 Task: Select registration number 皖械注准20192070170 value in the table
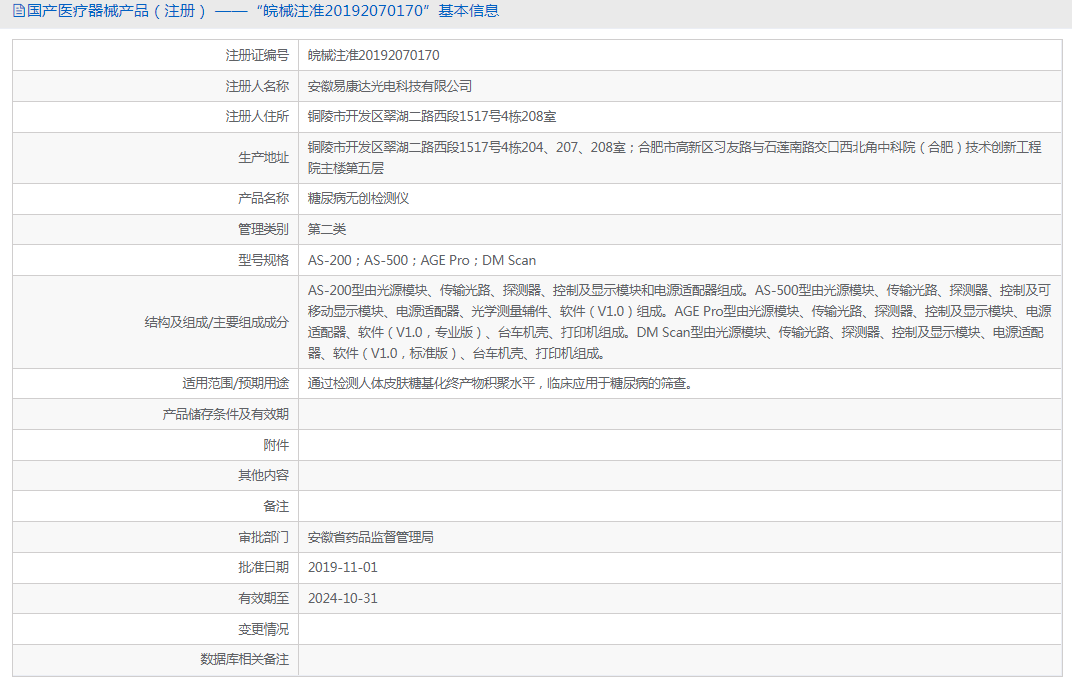373,55
